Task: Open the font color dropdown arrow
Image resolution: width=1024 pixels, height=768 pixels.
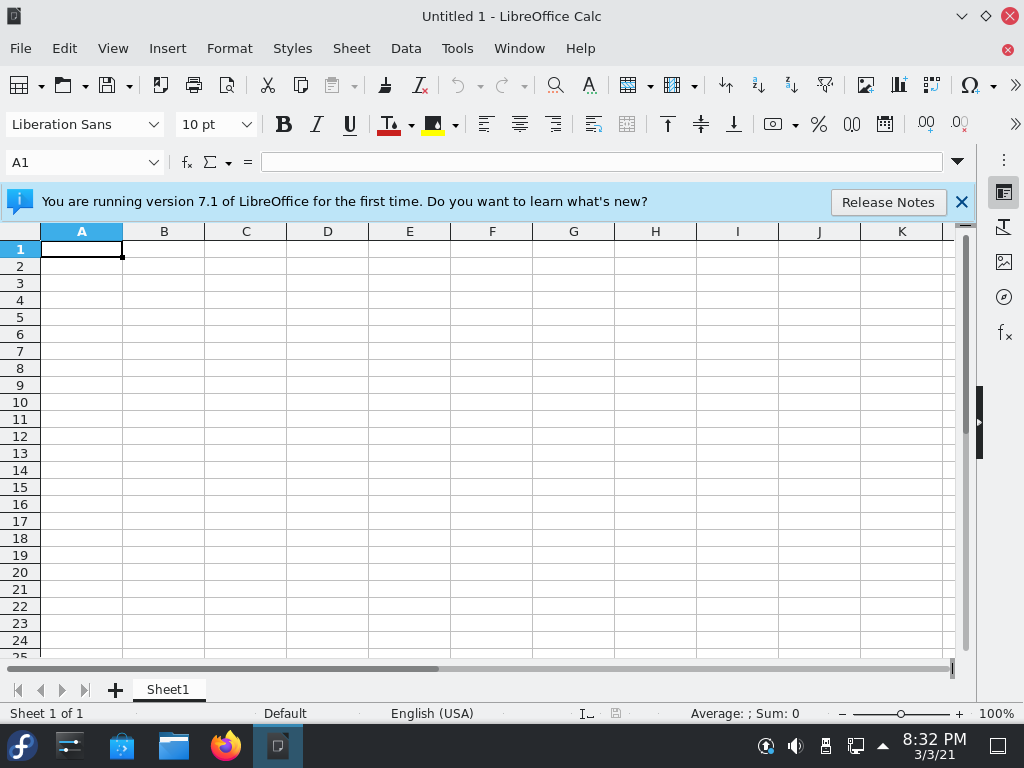Action: 411,125
